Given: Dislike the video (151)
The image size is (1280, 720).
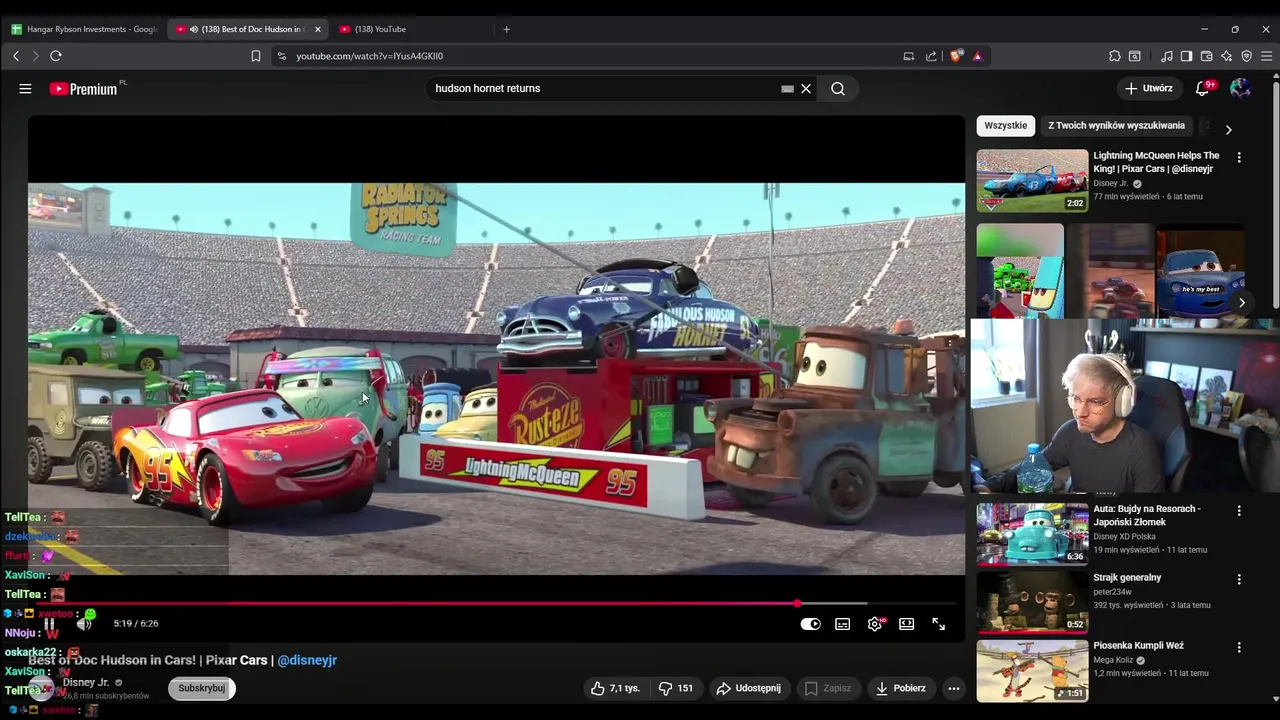Looking at the screenshot, I should 676,688.
